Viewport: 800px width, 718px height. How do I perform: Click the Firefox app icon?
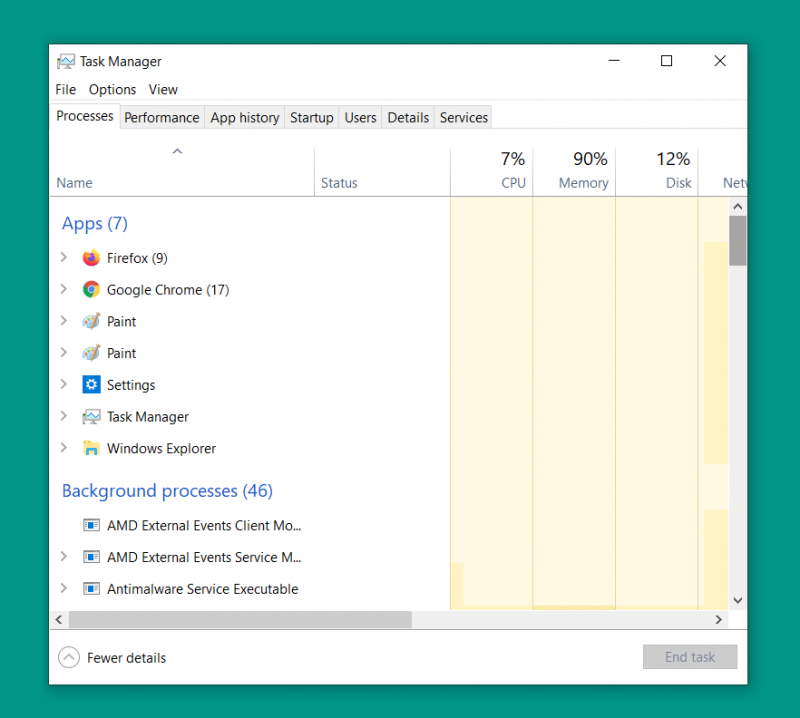pyautogui.click(x=91, y=258)
